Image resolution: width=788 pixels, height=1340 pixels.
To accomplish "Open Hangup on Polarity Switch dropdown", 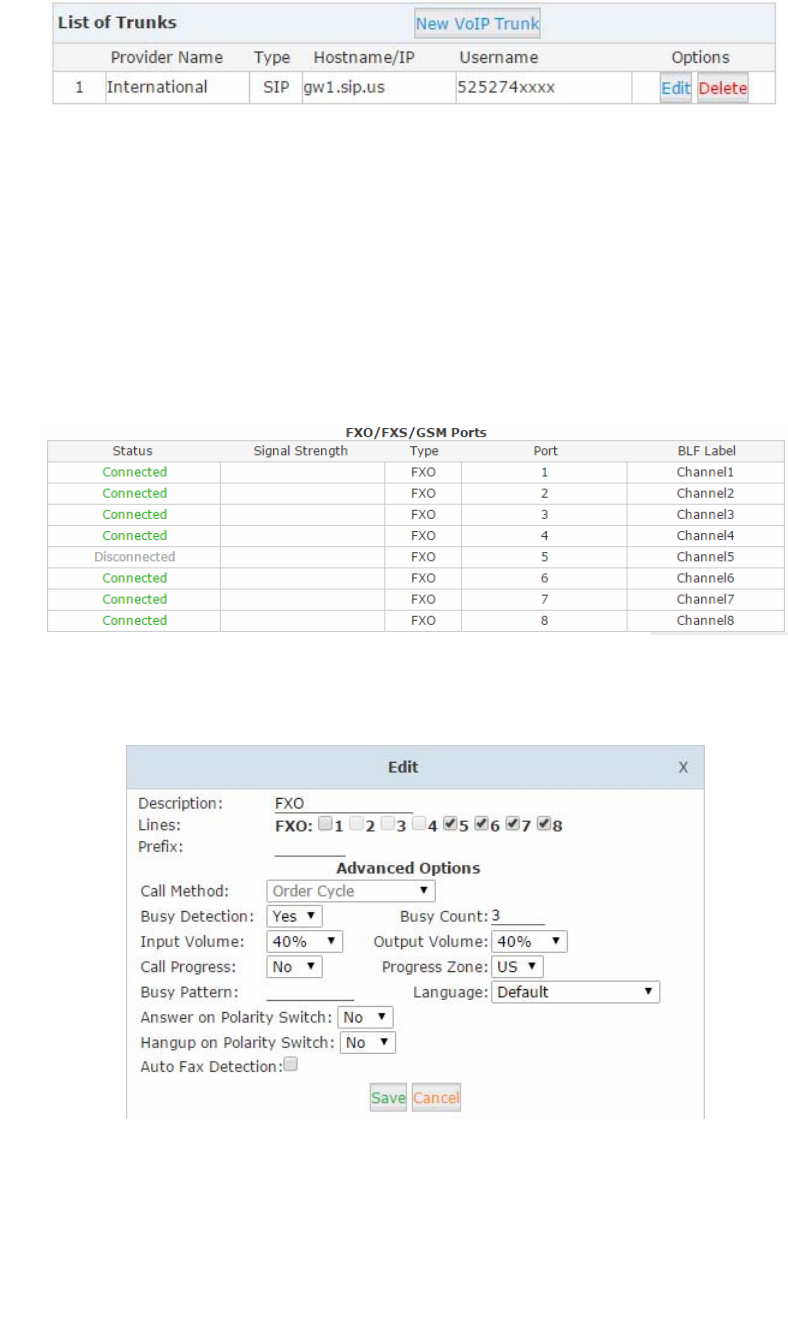I will click(368, 1042).
